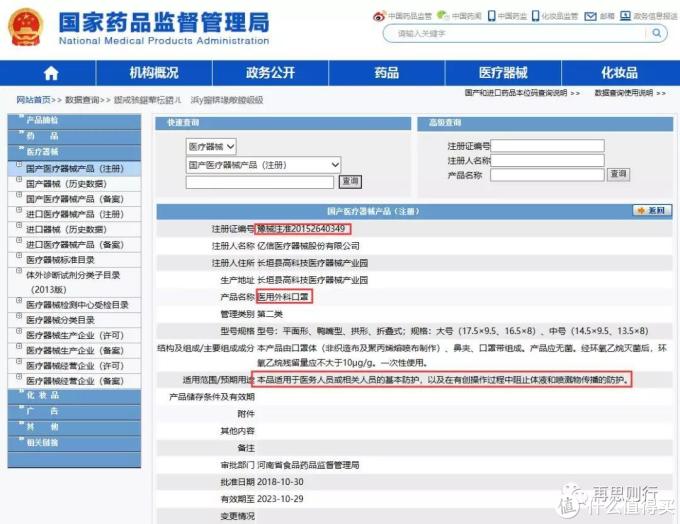
Task: Expand the 产品抽检 sidebar section
Action: pos(74,121)
